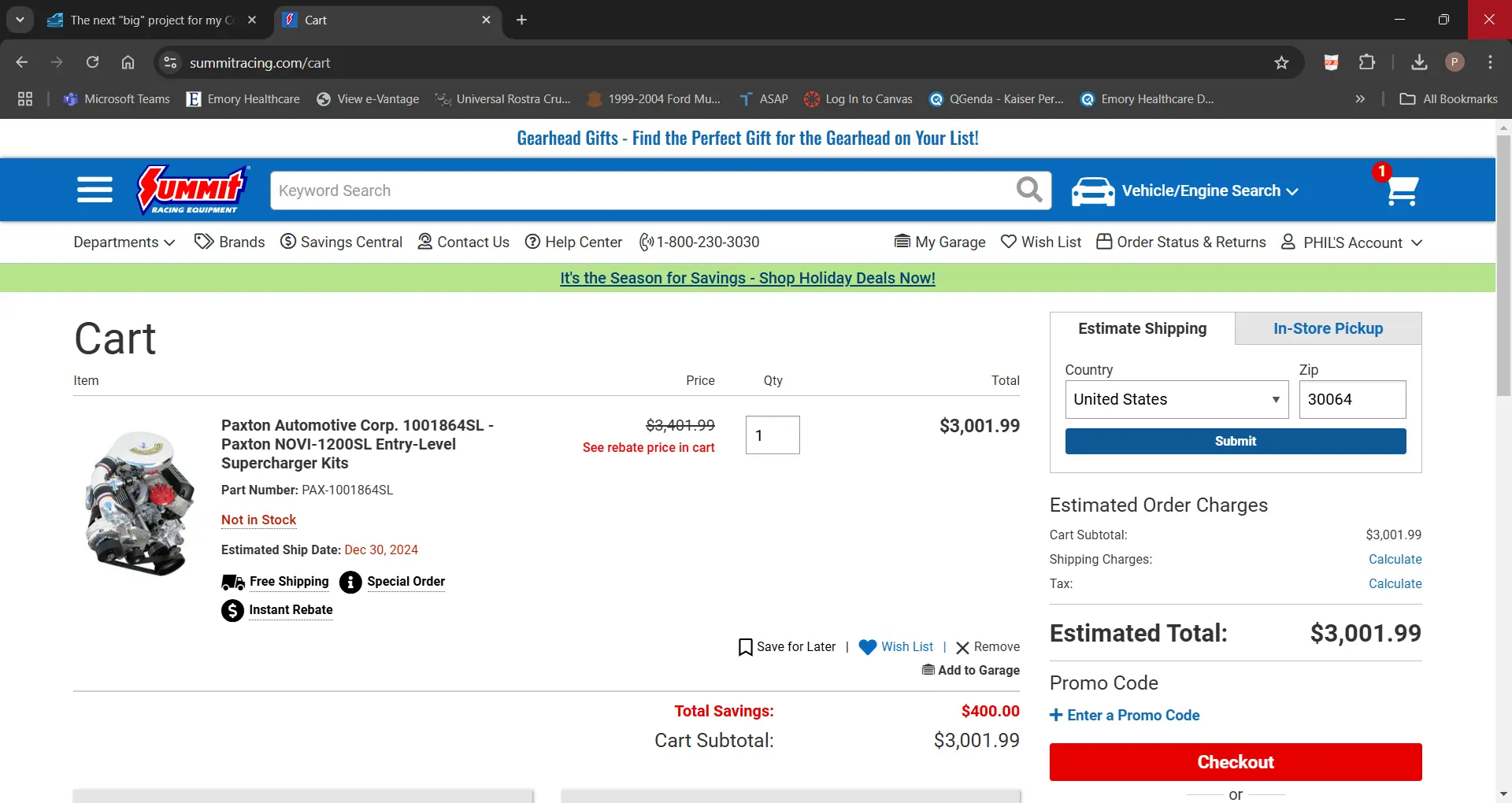1512x803 pixels.
Task: Open Order Status & Returns
Action: click(x=1181, y=242)
